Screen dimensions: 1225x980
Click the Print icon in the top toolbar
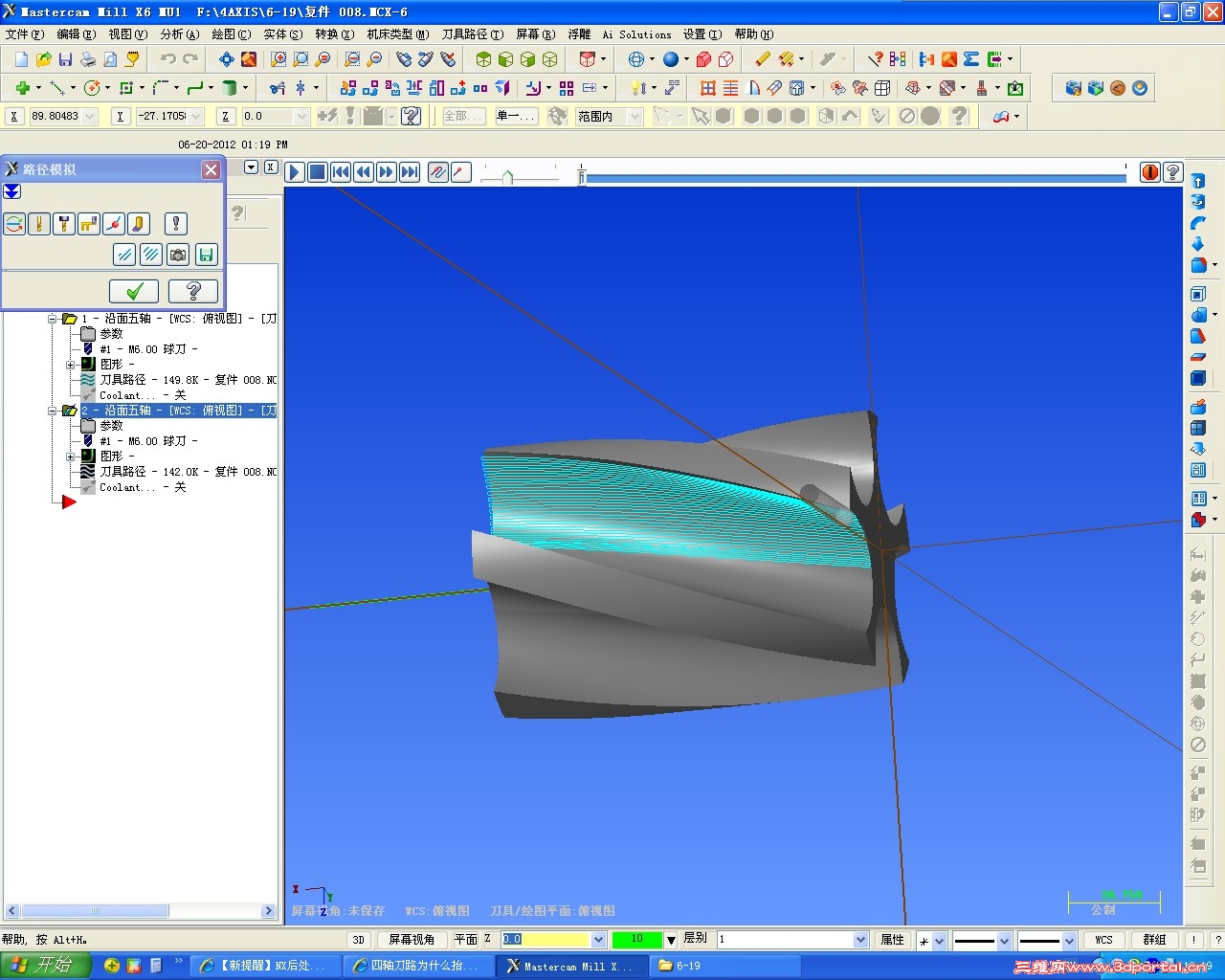click(88, 59)
